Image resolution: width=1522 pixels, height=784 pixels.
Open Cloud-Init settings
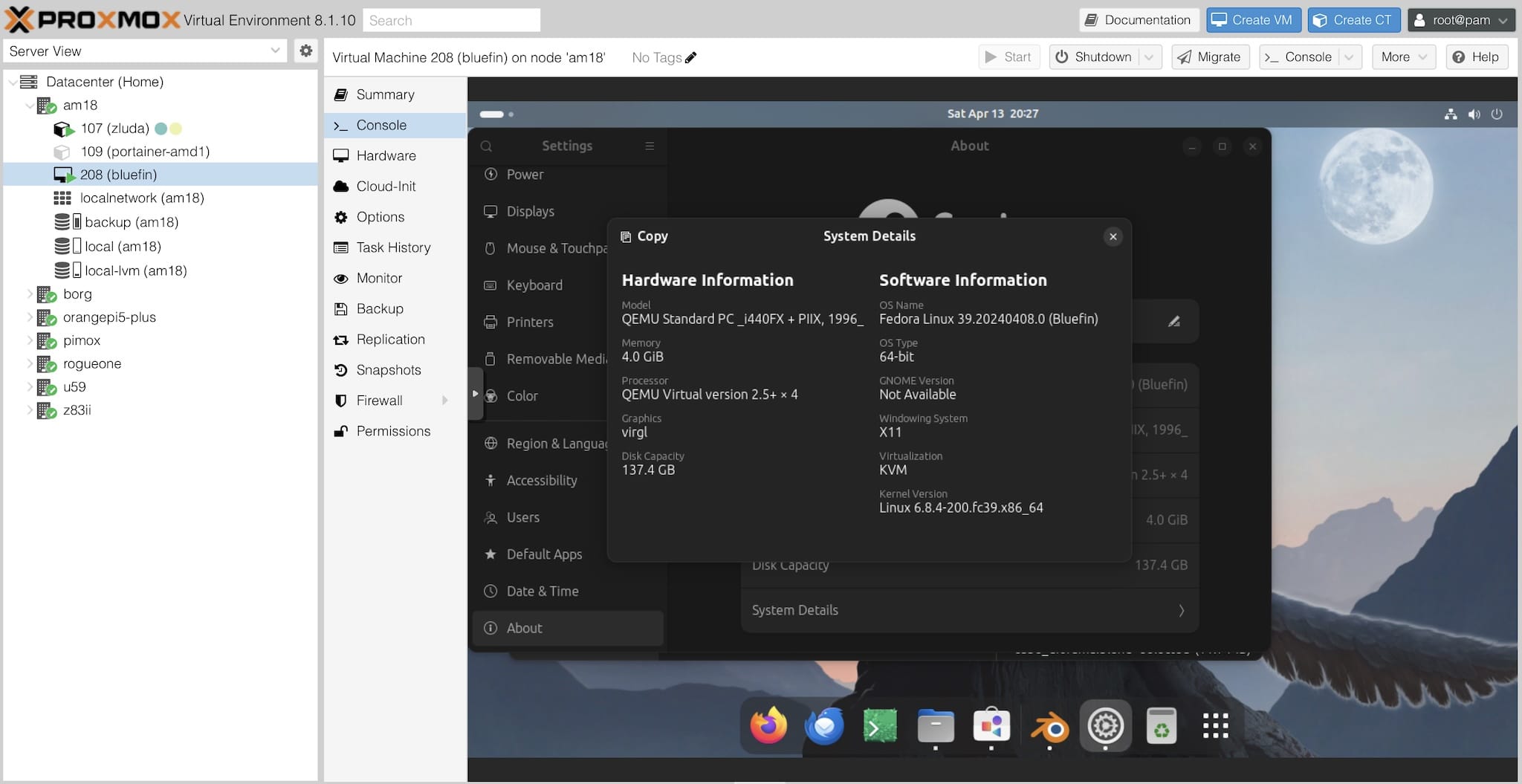coord(395,186)
